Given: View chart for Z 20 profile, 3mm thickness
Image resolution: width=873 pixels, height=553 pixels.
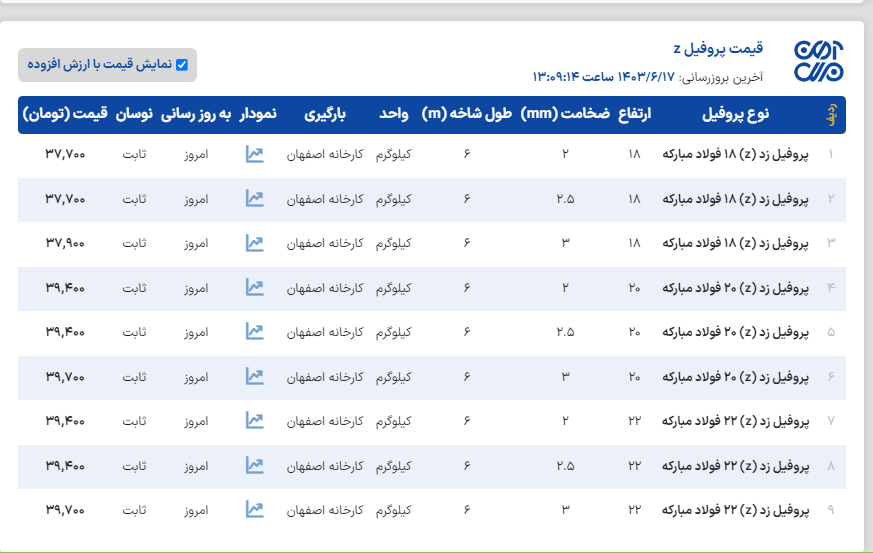Looking at the screenshot, I should [254, 376].
